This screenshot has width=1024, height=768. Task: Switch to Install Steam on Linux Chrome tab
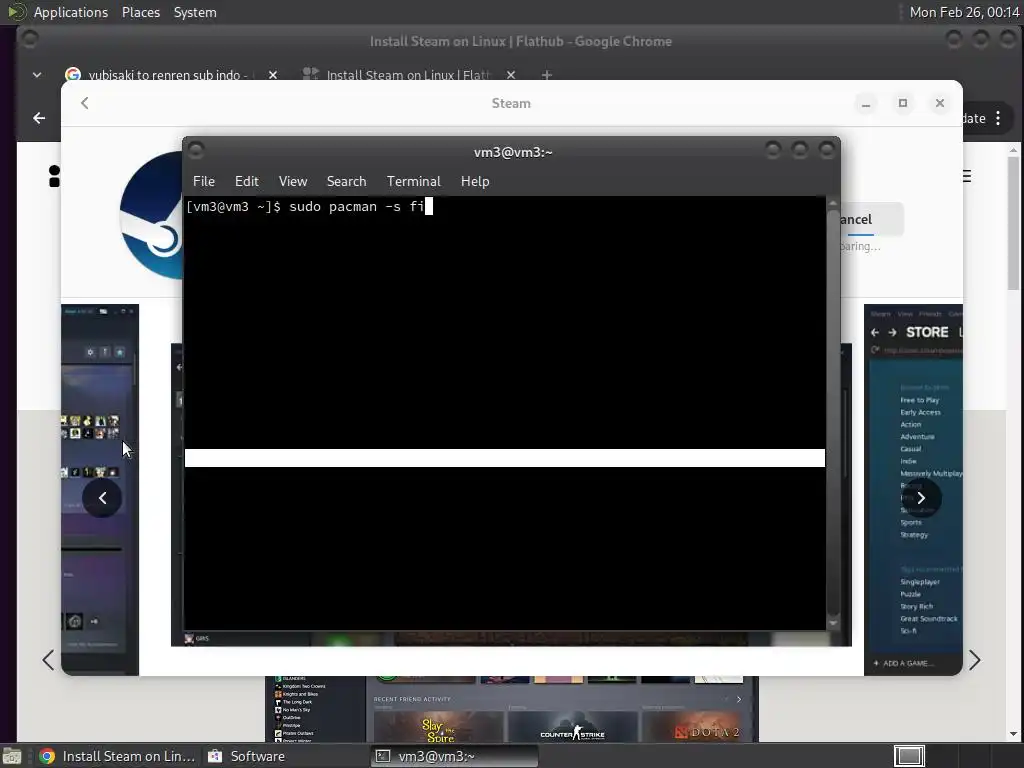click(408, 75)
